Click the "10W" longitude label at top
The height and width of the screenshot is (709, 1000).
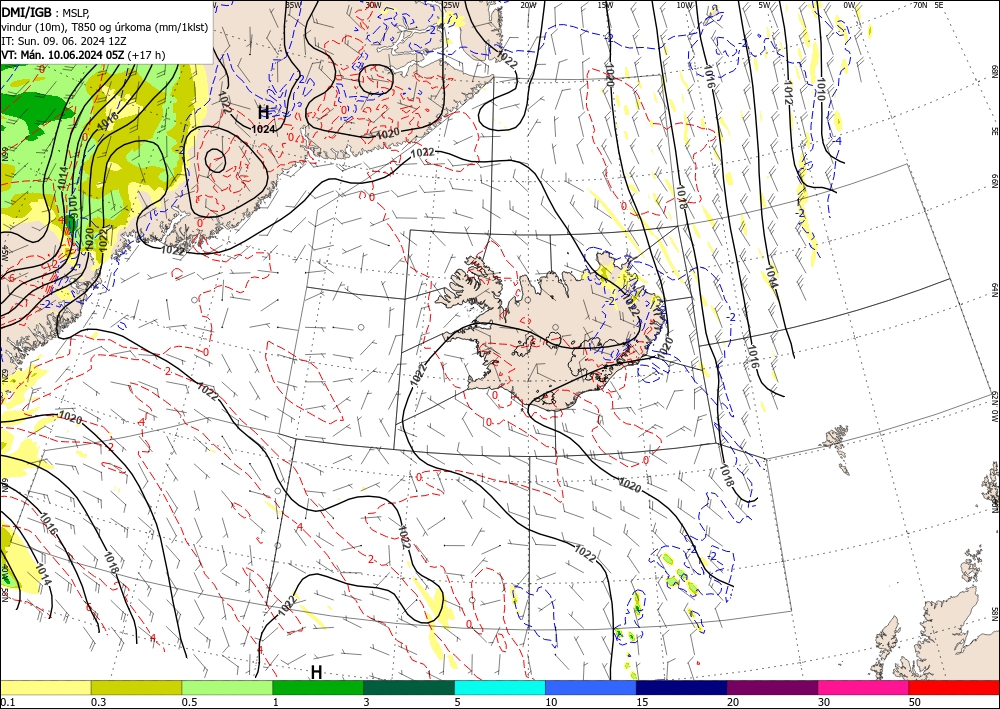point(684,5)
